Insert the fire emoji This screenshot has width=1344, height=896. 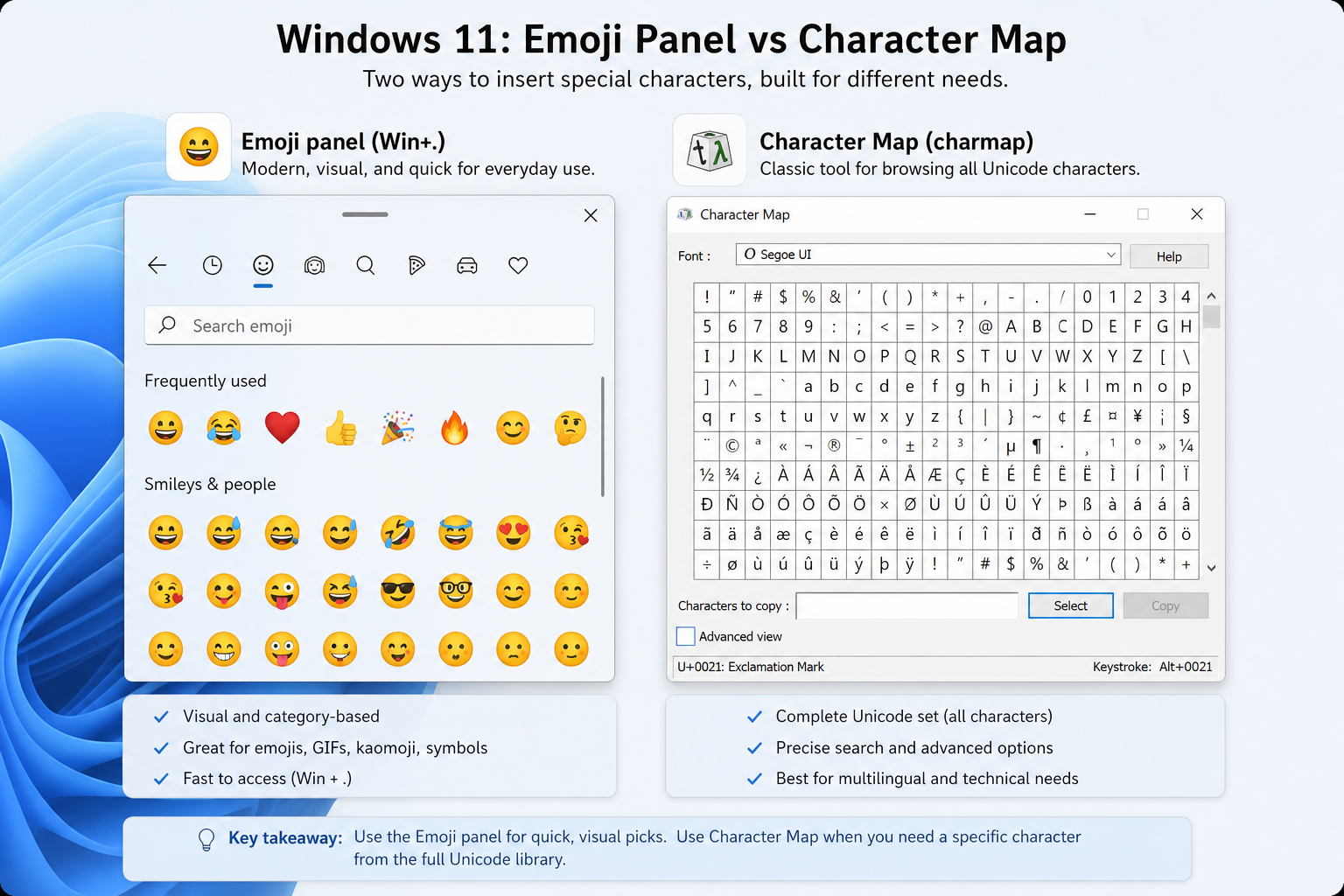[455, 428]
